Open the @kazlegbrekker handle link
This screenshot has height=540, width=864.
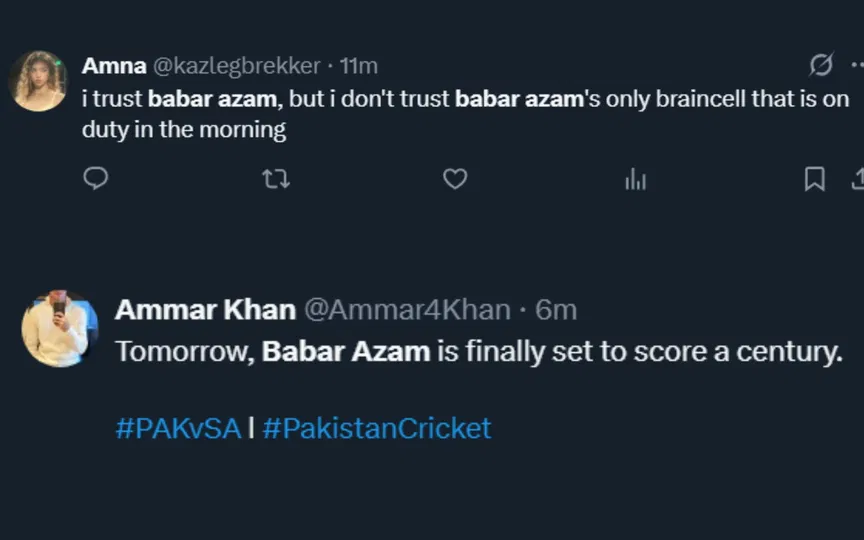[x=236, y=66]
